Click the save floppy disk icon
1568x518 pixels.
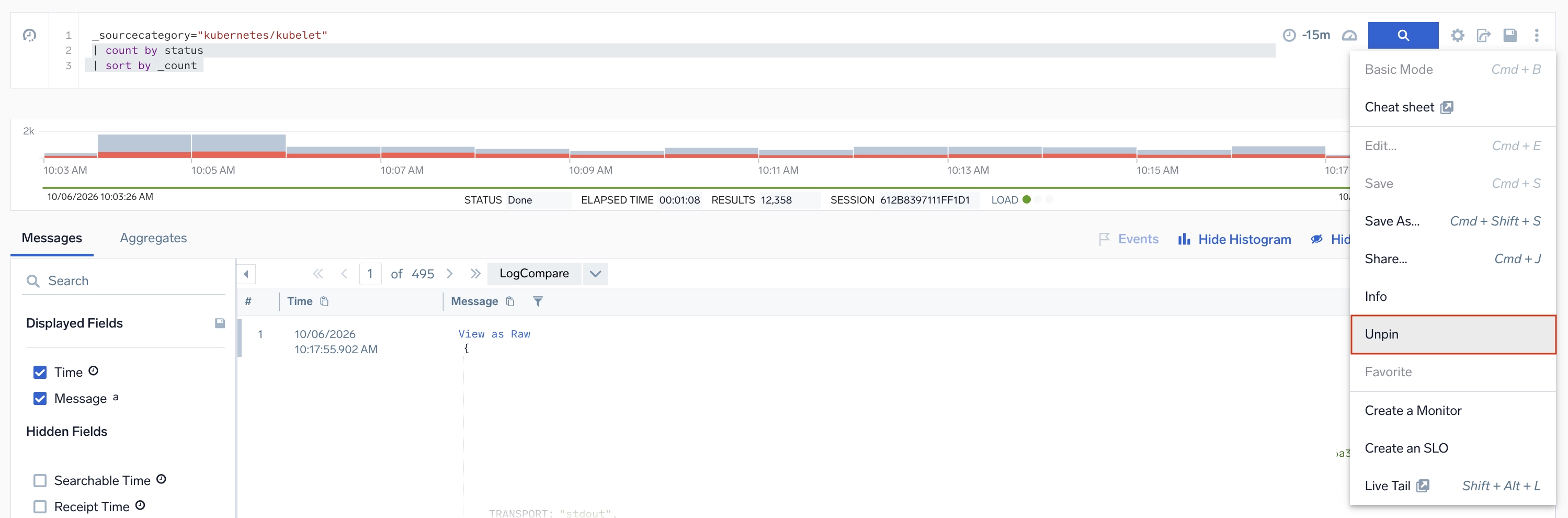[1509, 35]
